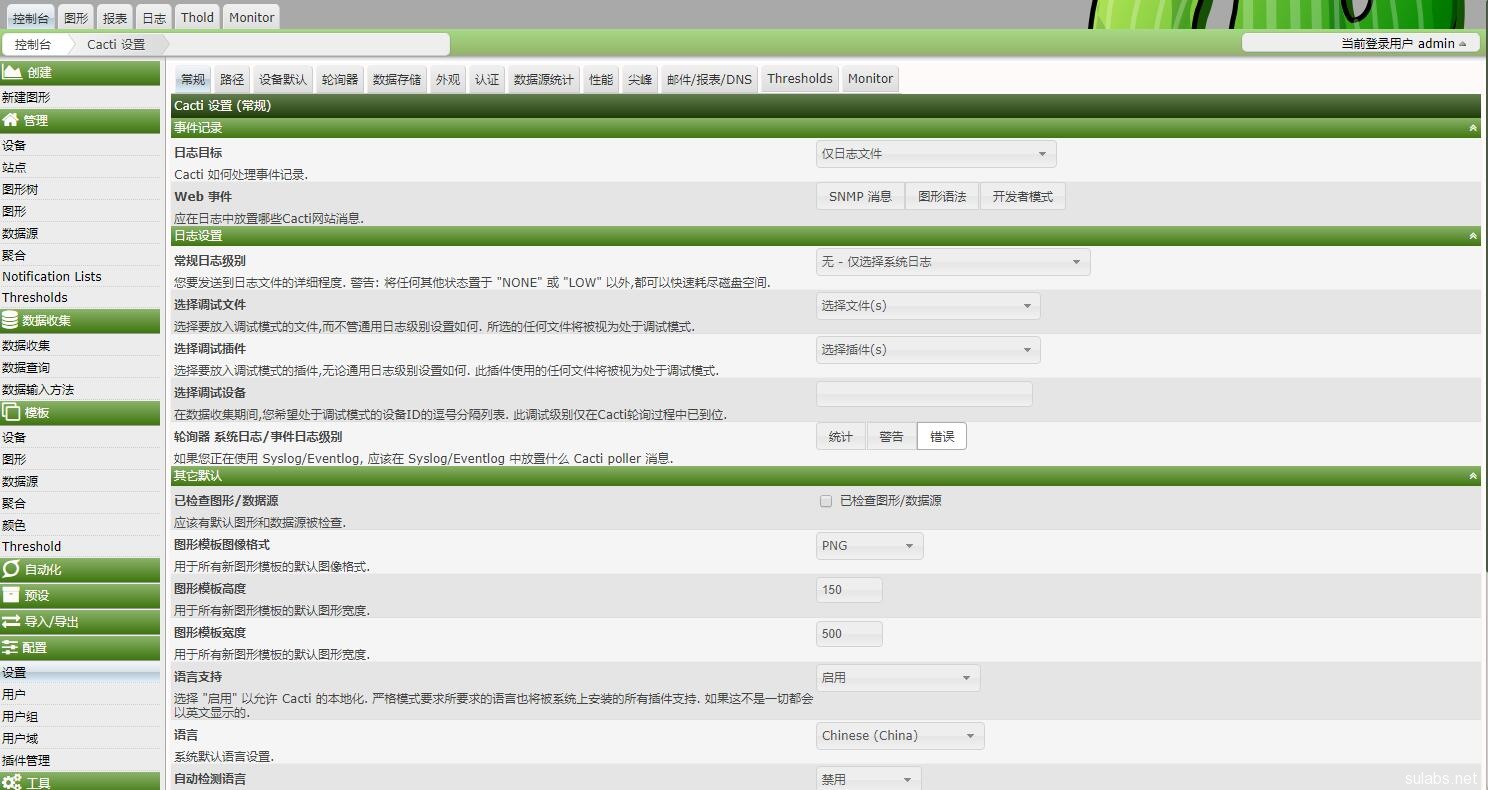Click the Cacti 设置 breadcrumb
1488x790 pixels.
[x=116, y=44]
